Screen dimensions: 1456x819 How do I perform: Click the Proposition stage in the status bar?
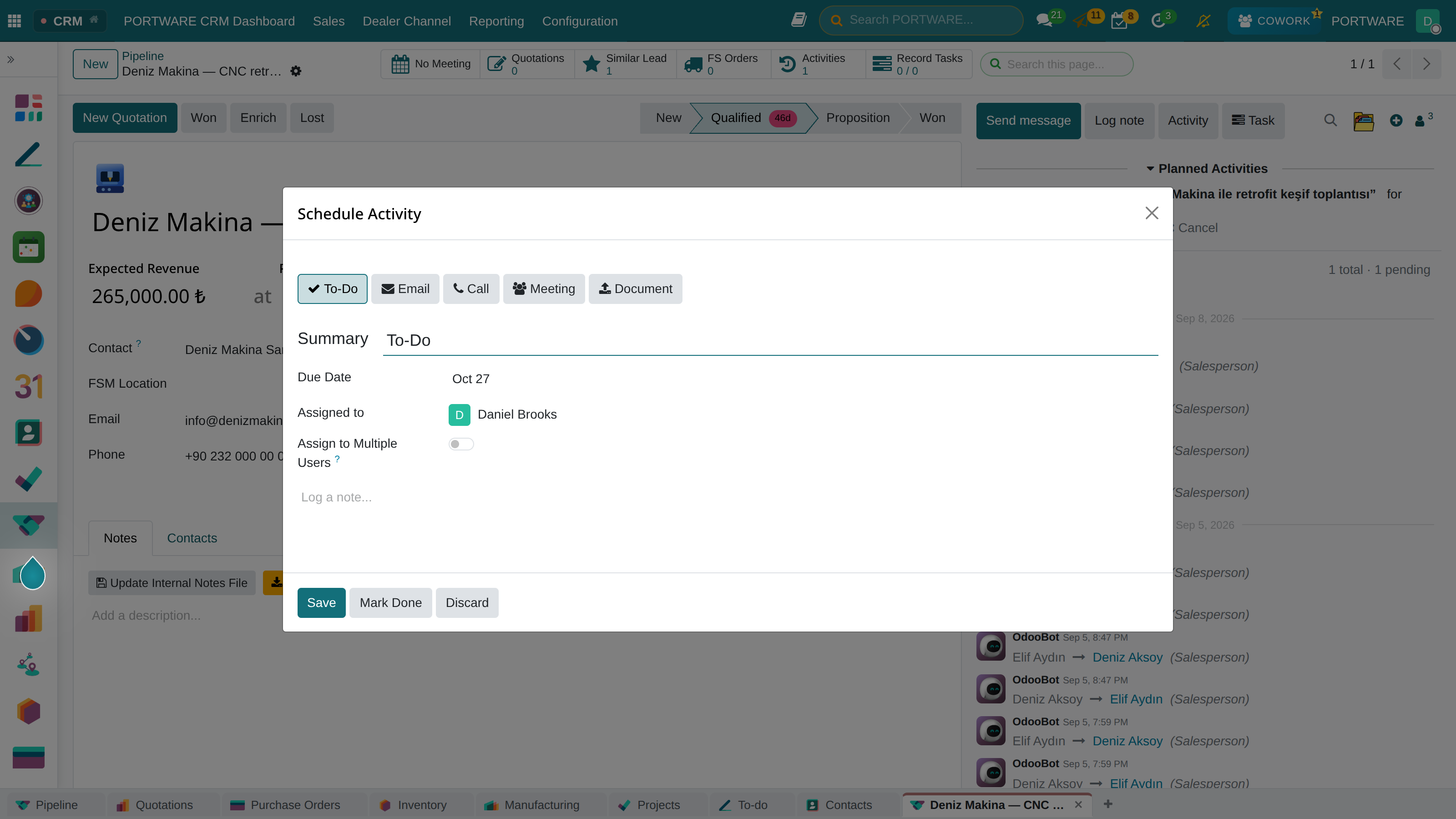tap(857, 117)
